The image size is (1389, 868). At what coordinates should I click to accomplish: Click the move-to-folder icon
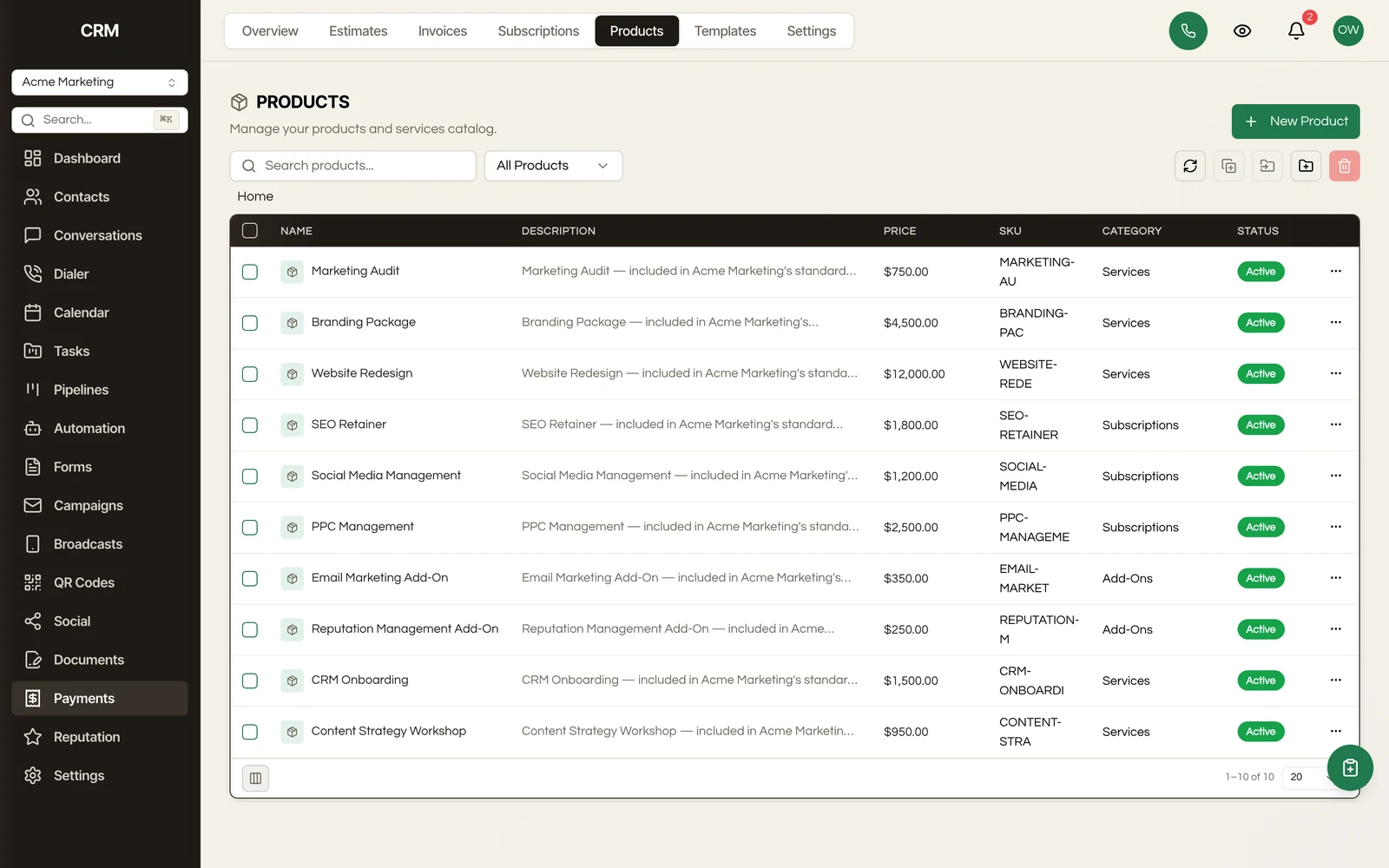click(x=1267, y=166)
